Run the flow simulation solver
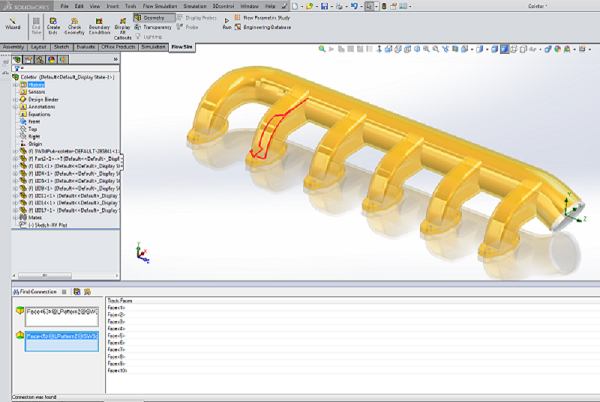Viewport: 600px width, 402px height. pos(227,24)
